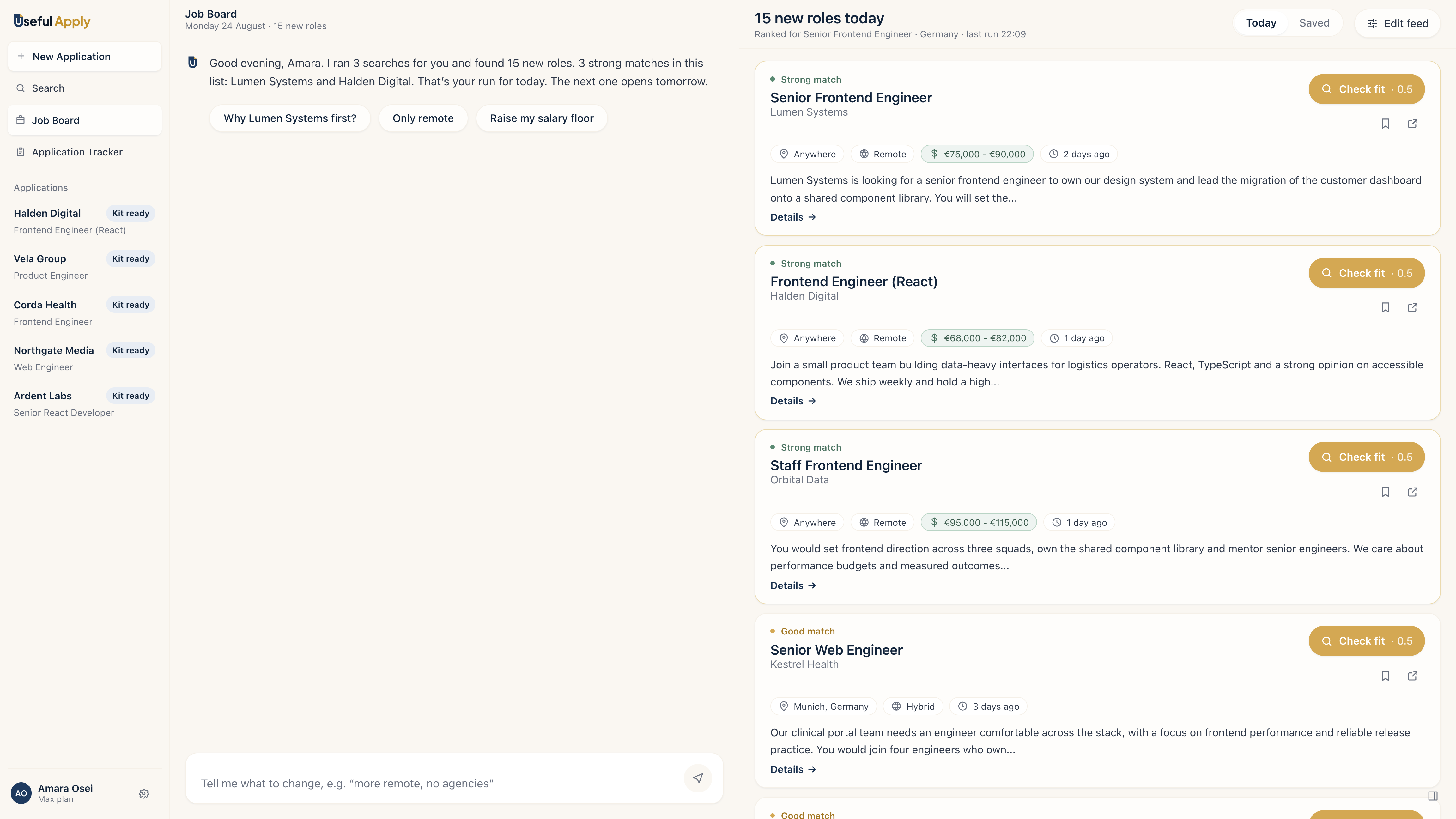Bookmark the Lumen Systems Senior Frontend Engineer role
1456x819 pixels.
coord(1385,123)
